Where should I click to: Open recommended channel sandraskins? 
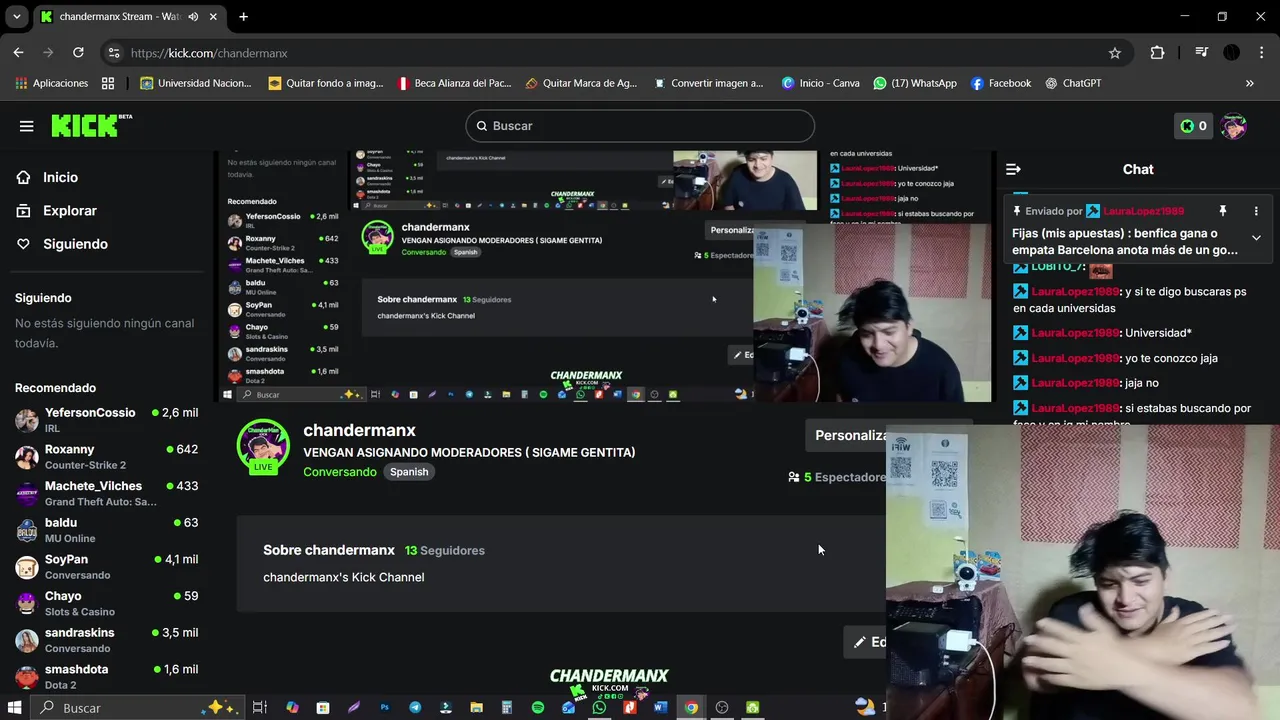coord(107,640)
